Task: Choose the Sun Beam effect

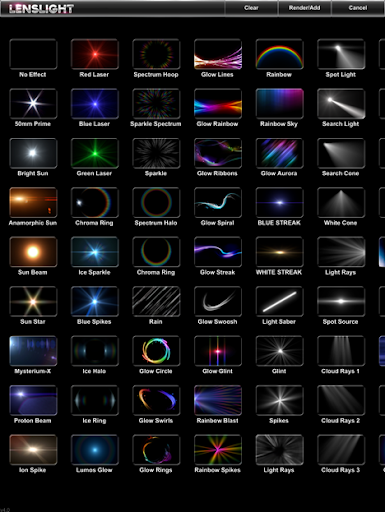Action: pyautogui.click(x=33, y=252)
